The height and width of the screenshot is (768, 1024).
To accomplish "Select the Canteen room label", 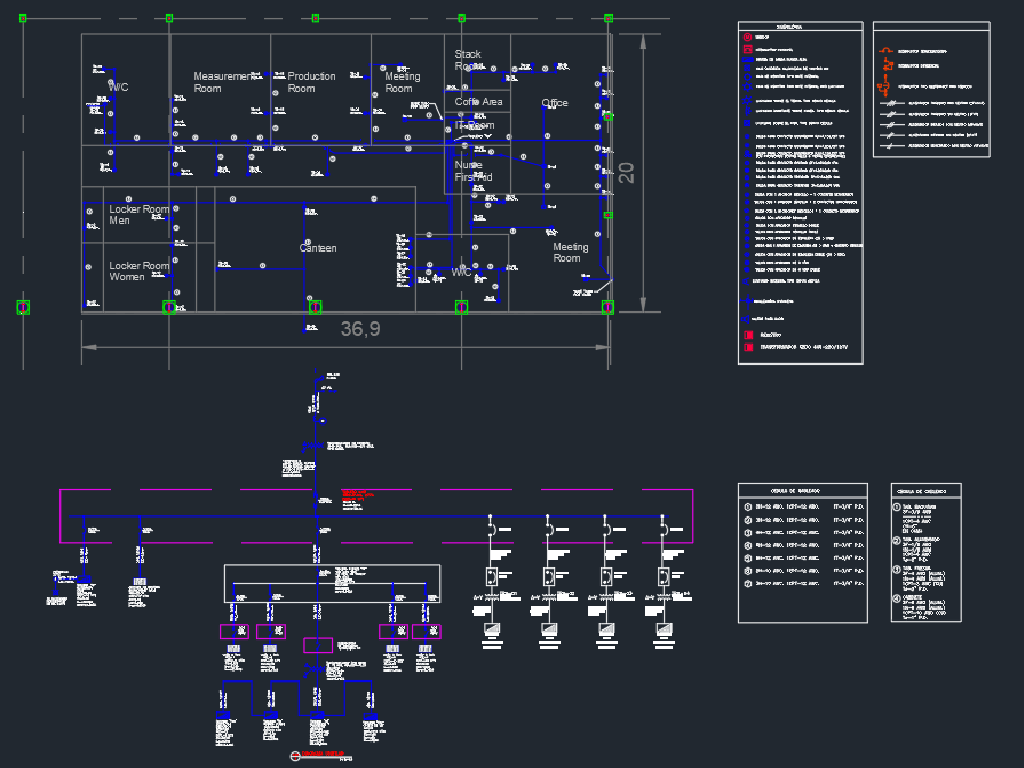I will point(318,248).
